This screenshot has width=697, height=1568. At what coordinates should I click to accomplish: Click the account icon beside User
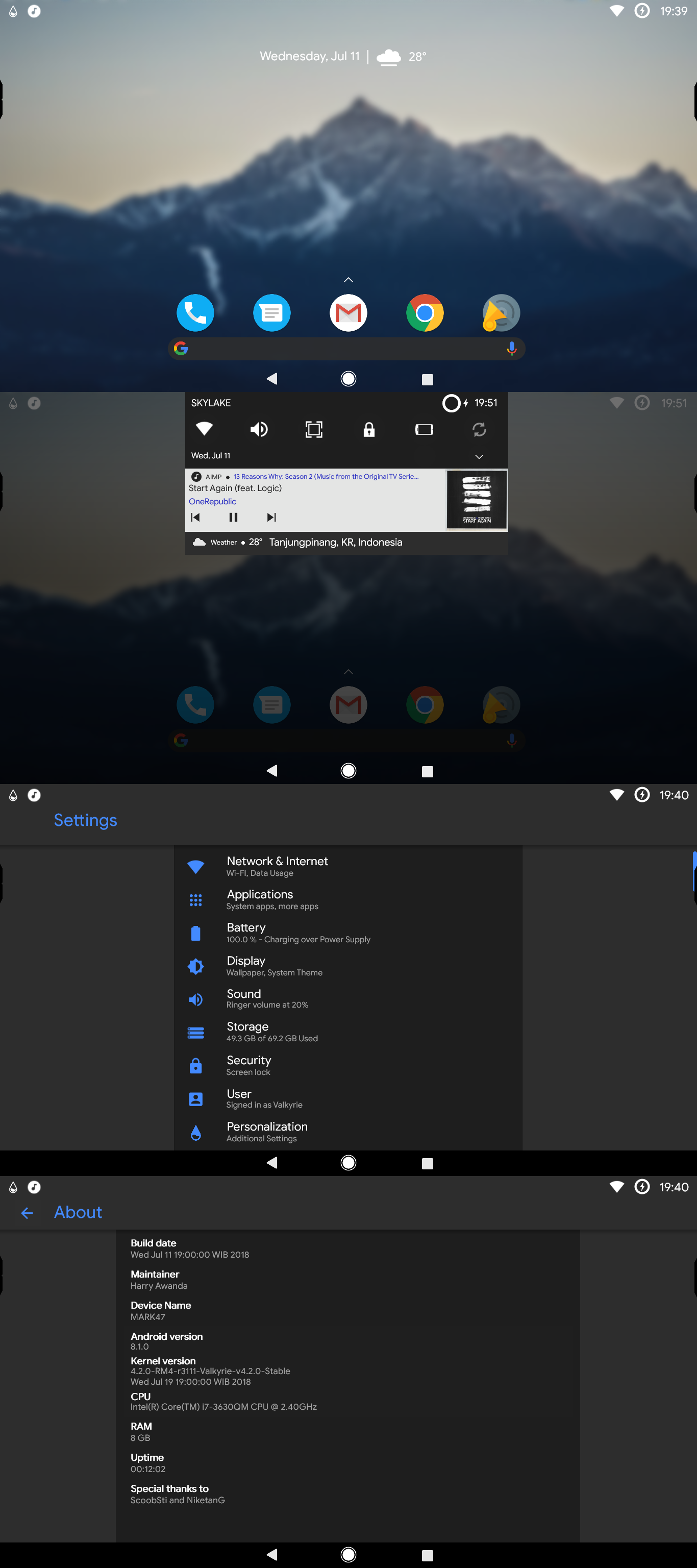tap(195, 1099)
